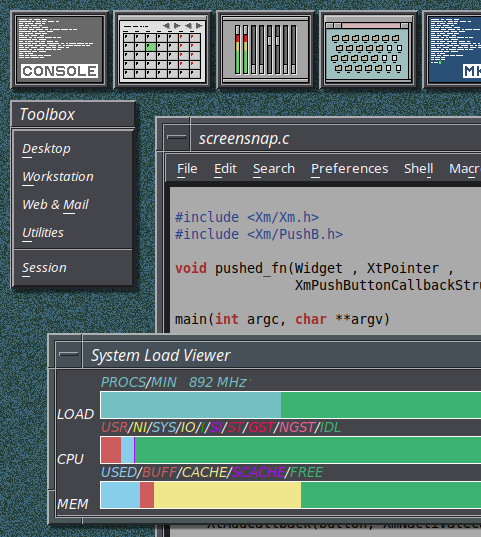Open the Shell menu in screensnap.c

pyautogui.click(x=418, y=169)
